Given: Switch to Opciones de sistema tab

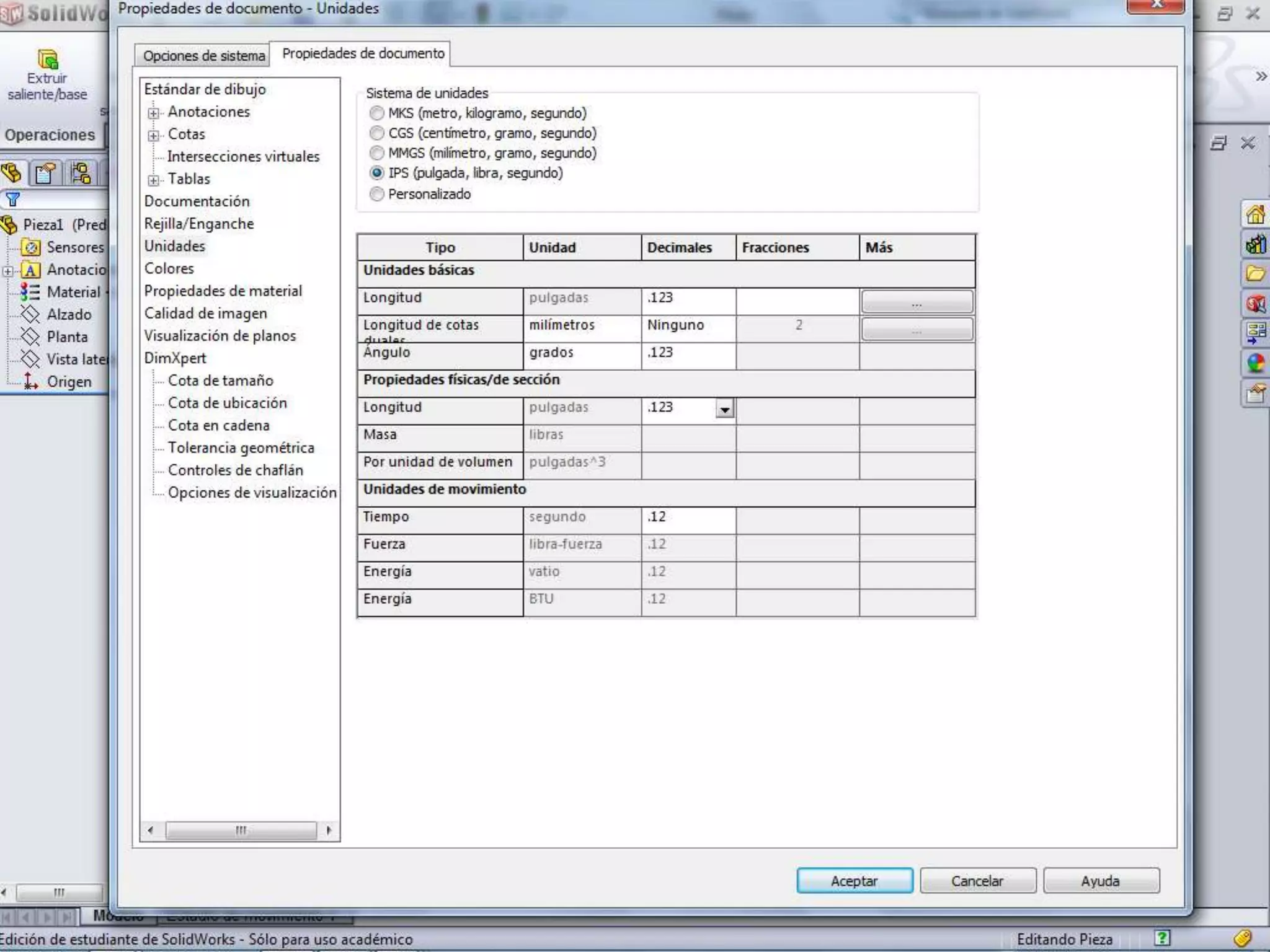Looking at the screenshot, I should [203, 56].
